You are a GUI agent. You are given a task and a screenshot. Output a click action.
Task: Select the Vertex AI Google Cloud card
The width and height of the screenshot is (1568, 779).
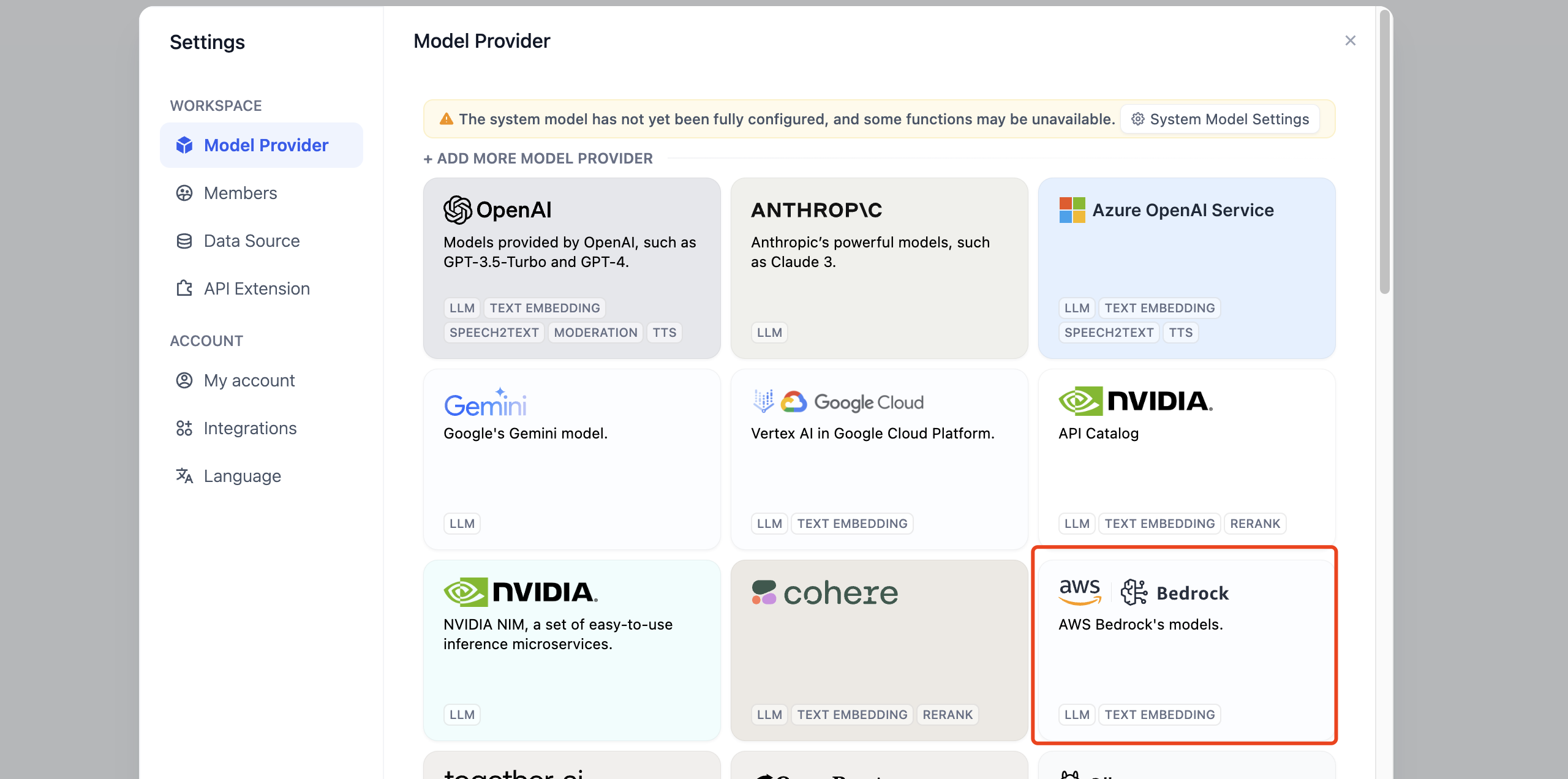879,459
